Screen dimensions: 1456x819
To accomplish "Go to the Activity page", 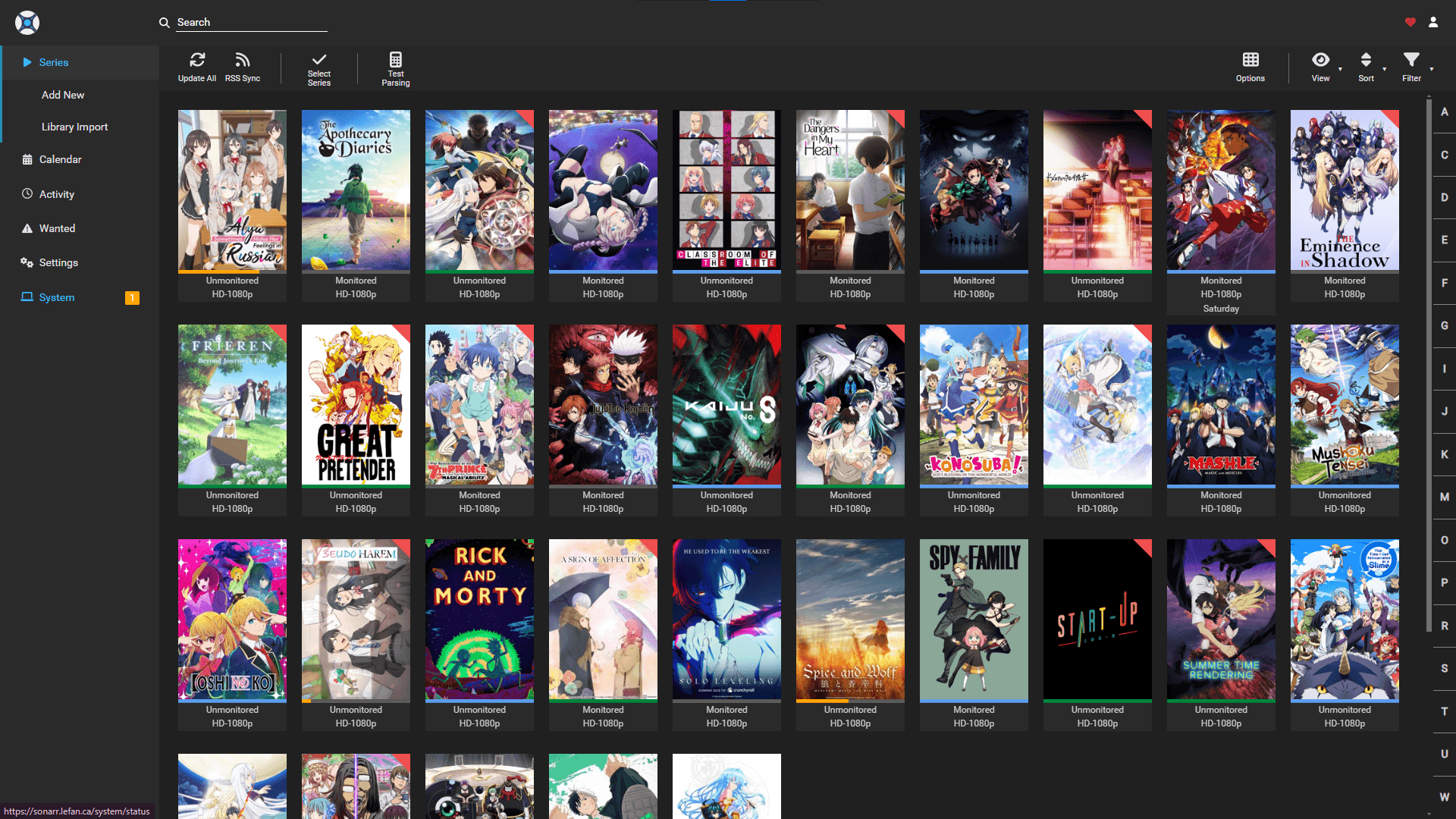I will click(58, 194).
